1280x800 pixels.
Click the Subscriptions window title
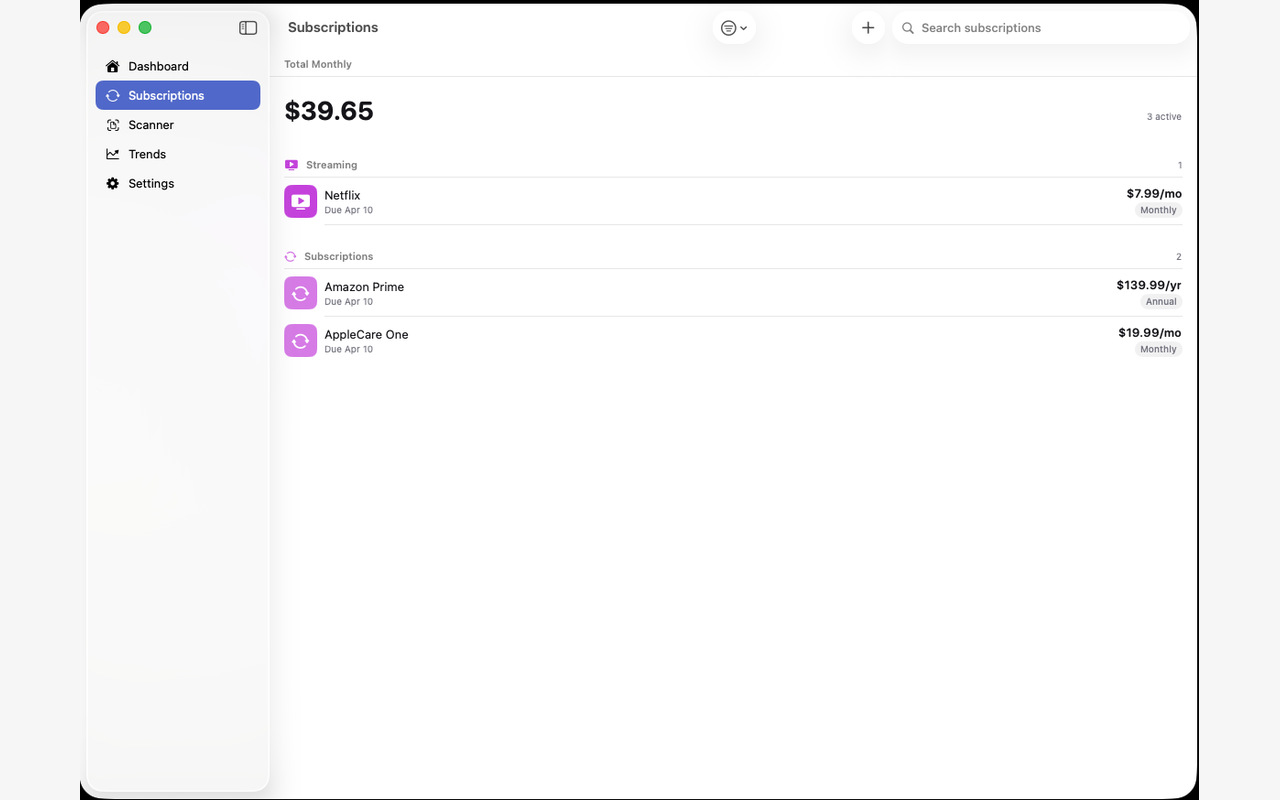[333, 28]
